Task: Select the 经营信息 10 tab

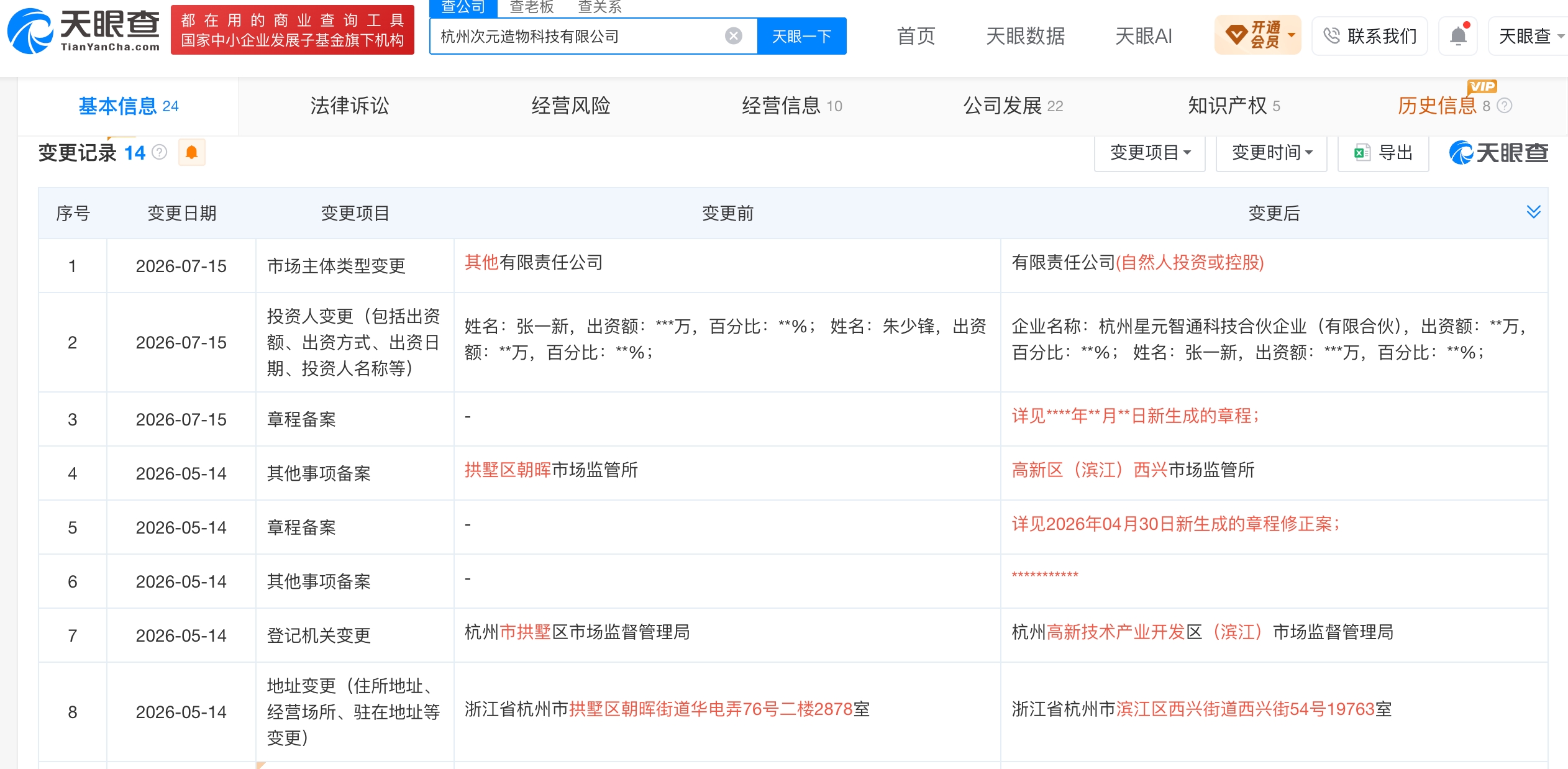Action: click(792, 106)
